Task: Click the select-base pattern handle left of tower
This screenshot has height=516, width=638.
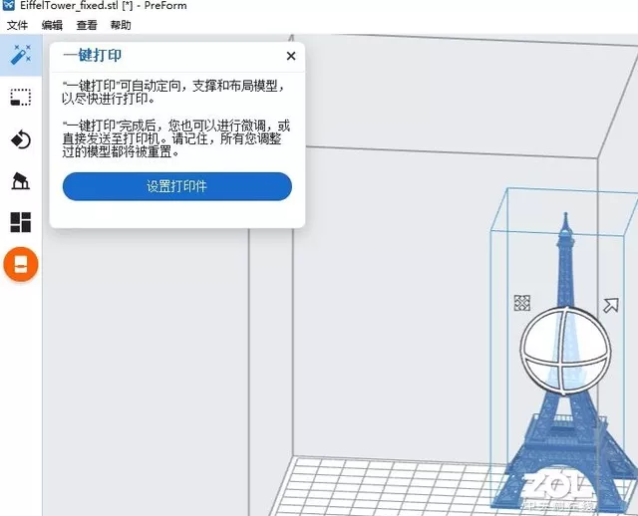Action: click(x=522, y=303)
